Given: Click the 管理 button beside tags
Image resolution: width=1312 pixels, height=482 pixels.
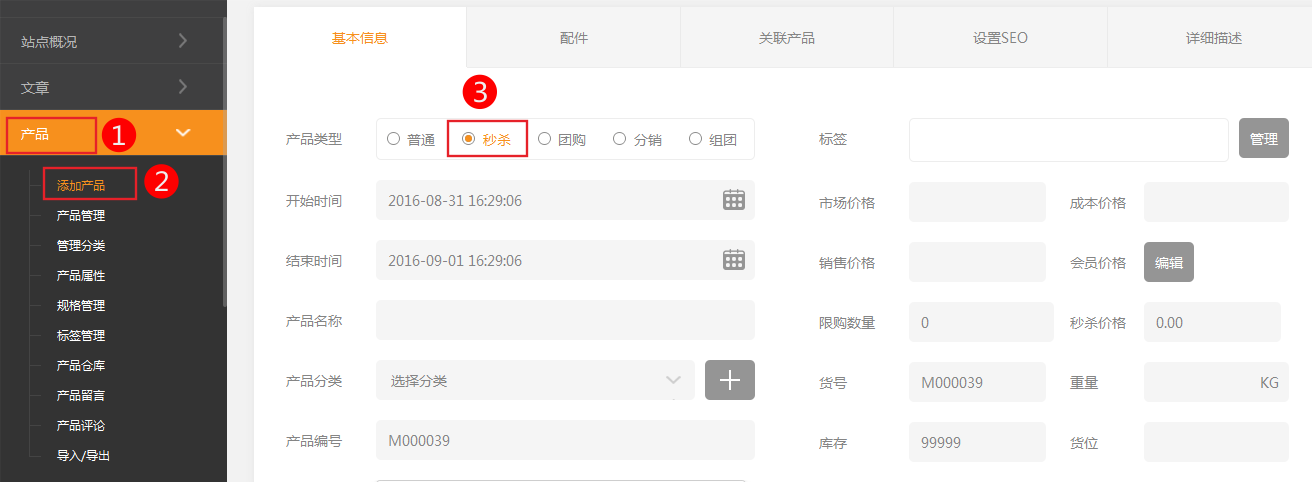Looking at the screenshot, I should [1263, 139].
